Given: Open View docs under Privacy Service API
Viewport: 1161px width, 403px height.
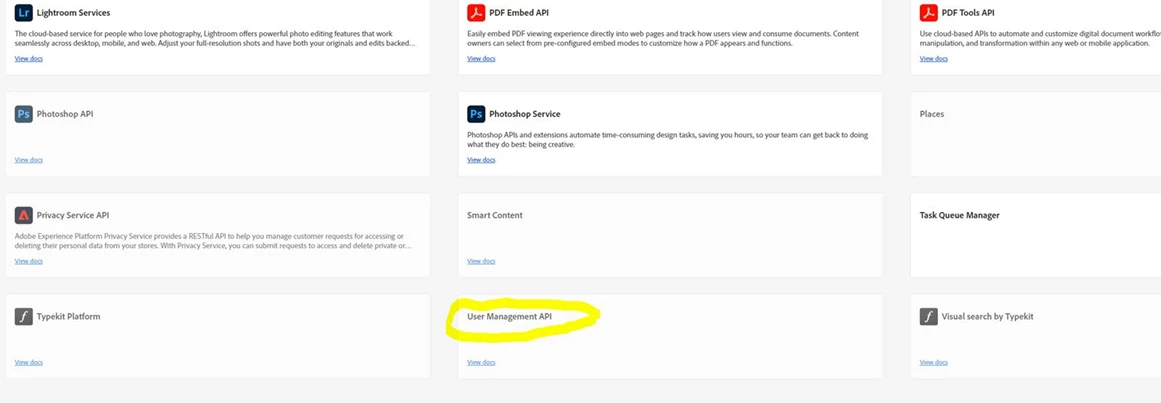Looking at the screenshot, I should (29, 261).
